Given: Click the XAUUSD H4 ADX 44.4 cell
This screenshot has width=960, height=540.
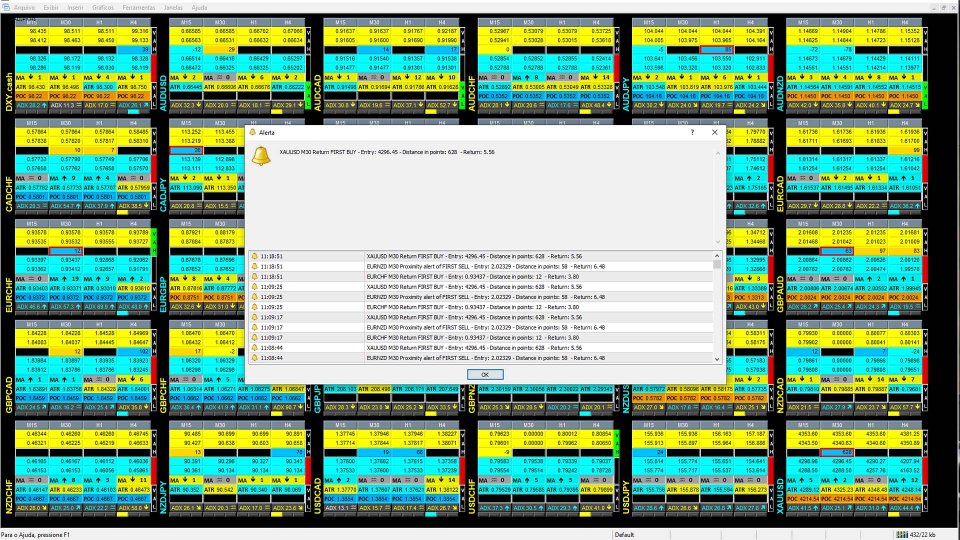Looking at the screenshot, I should (x=905, y=508).
